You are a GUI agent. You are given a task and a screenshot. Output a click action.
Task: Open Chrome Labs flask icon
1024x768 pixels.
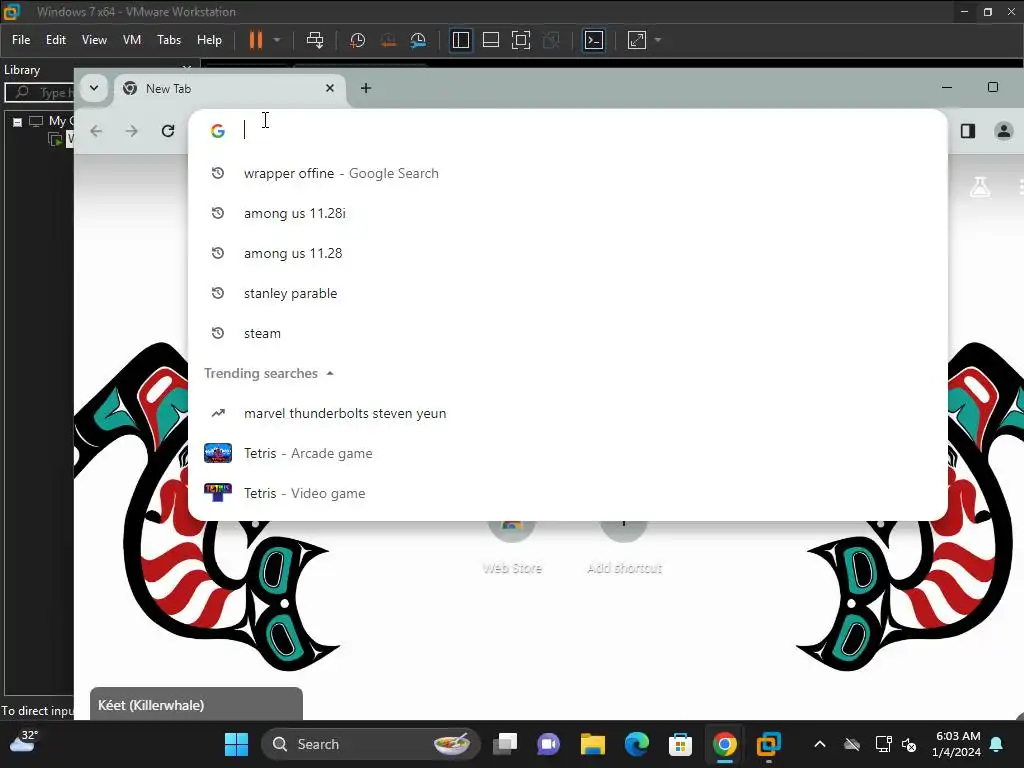(980, 187)
